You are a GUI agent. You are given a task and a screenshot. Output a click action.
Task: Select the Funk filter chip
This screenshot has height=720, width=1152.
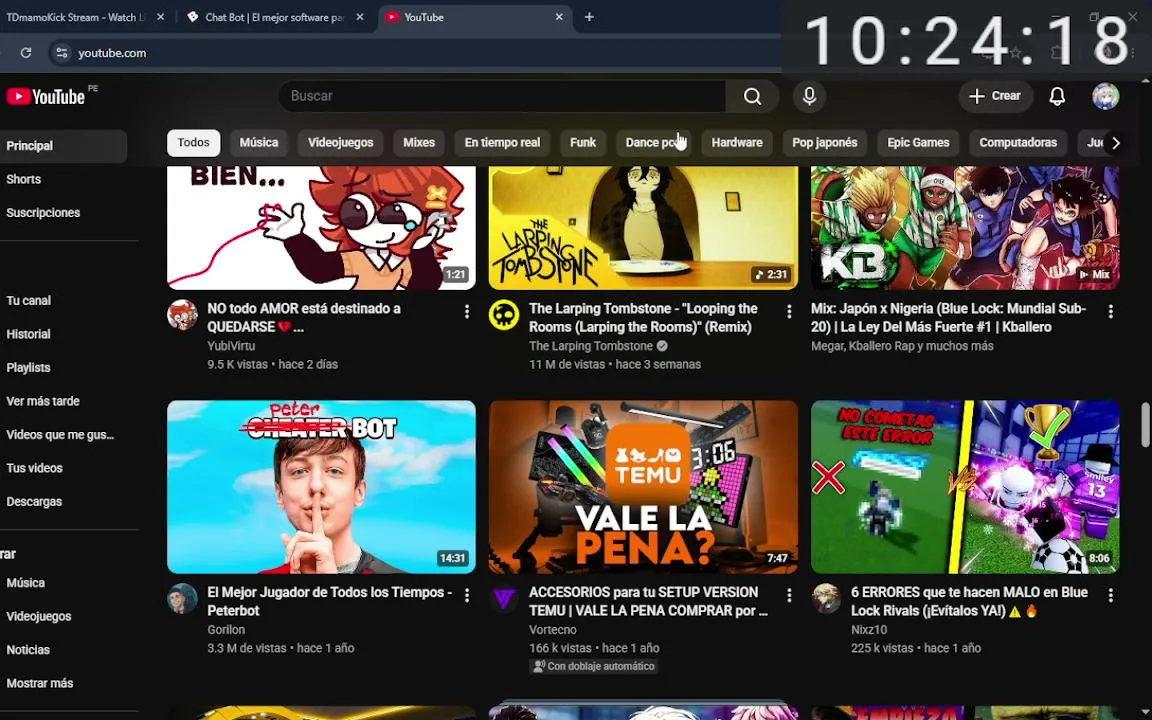(x=583, y=143)
